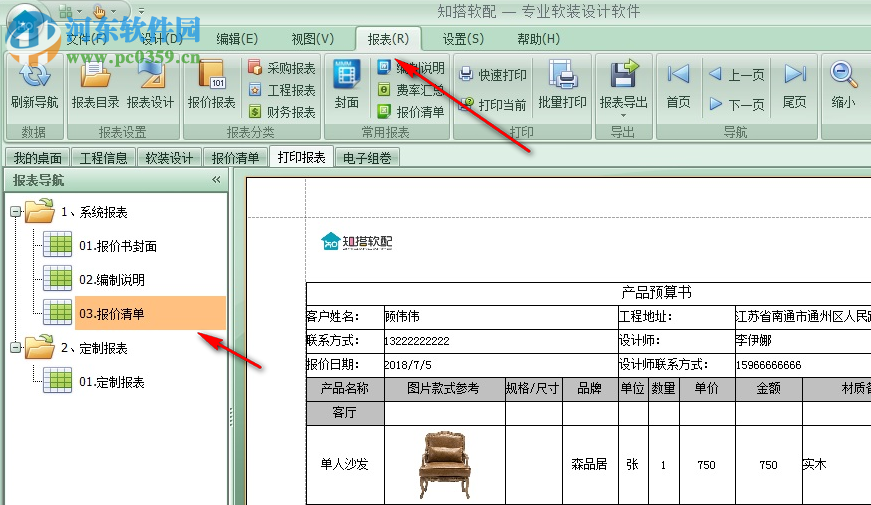Click 打印当前 print current
This screenshot has height=505, width=871.
493,104
